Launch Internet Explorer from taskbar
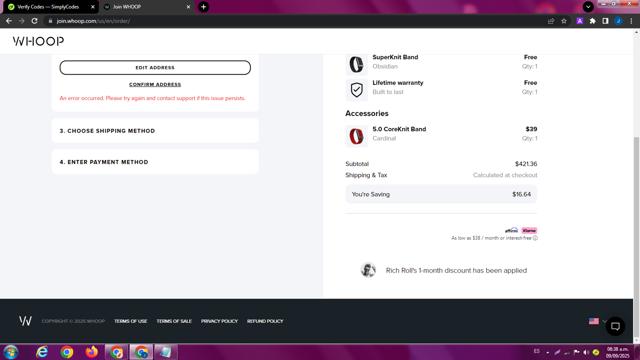Image resolution: width=640 pixels, height=360 pixels. [42, 352]
